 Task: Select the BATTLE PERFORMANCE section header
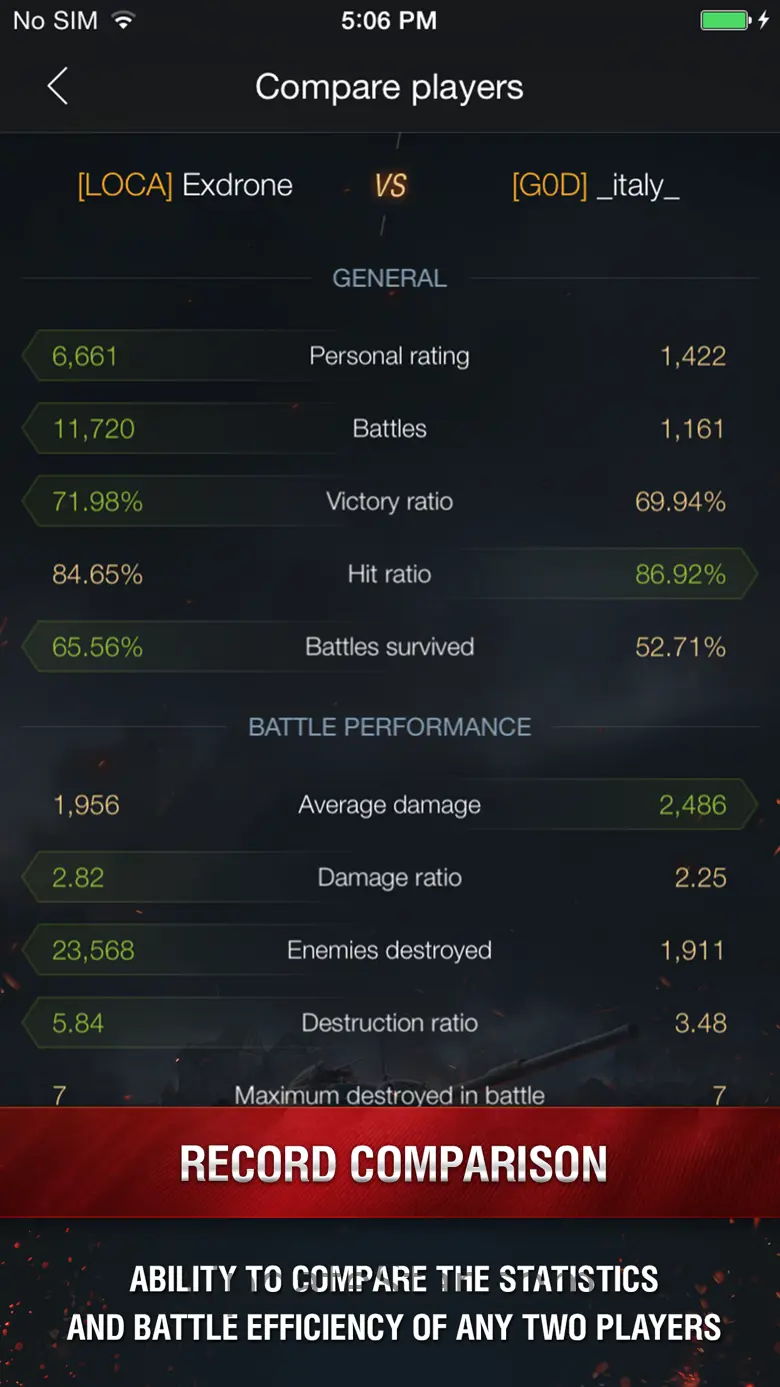tap(389, 727)
